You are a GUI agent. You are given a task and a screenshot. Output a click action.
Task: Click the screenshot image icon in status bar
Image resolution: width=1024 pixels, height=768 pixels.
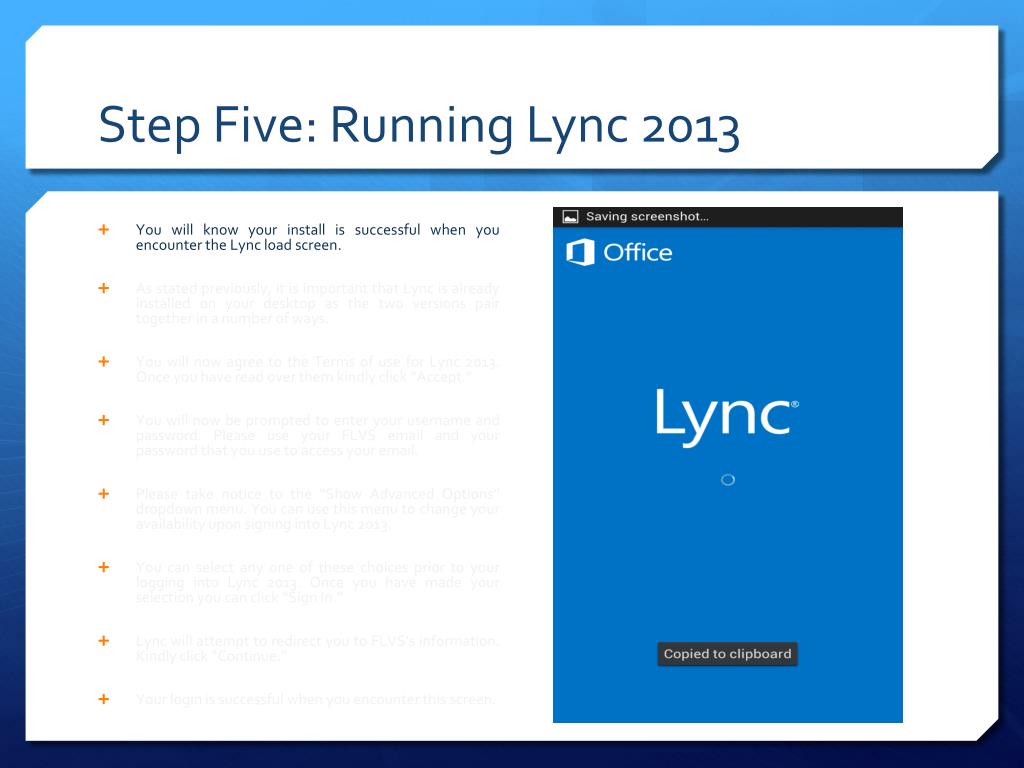click(x=570, y=217)
